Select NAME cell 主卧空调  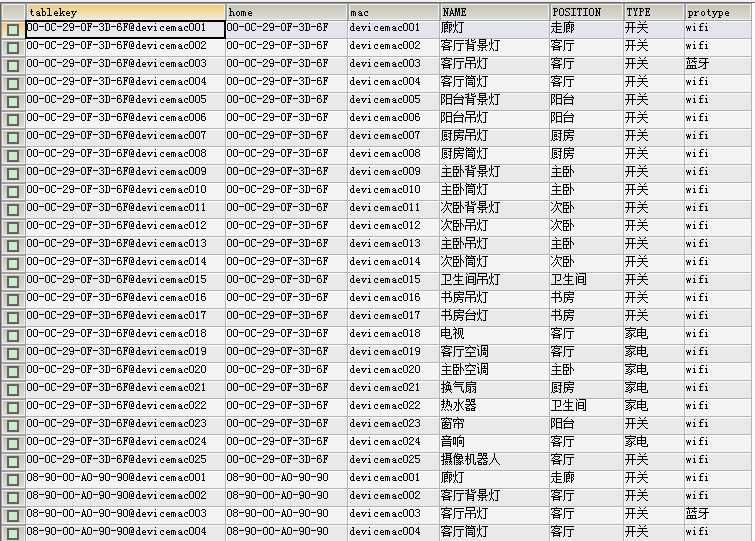[x=494, y=370]
